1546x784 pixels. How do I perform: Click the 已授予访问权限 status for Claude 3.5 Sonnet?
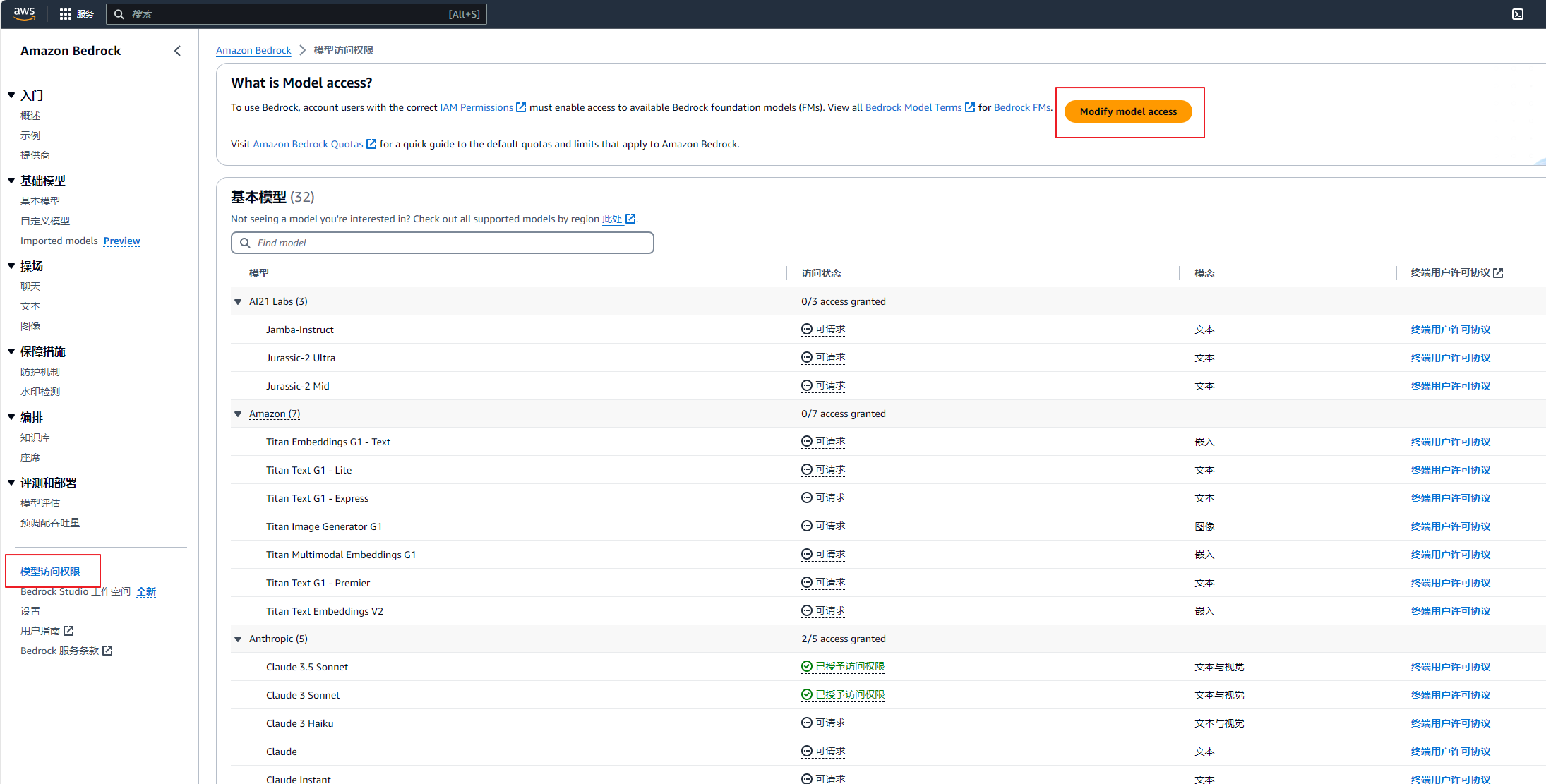point(842,666)
